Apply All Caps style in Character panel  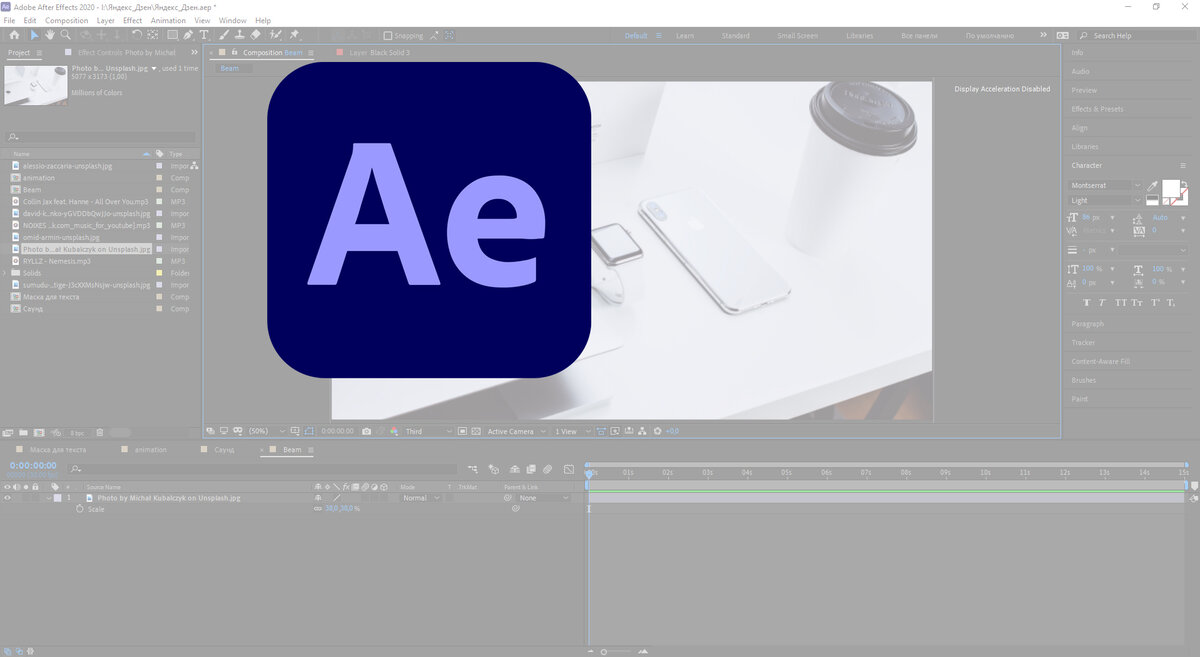click(1120, 302)
